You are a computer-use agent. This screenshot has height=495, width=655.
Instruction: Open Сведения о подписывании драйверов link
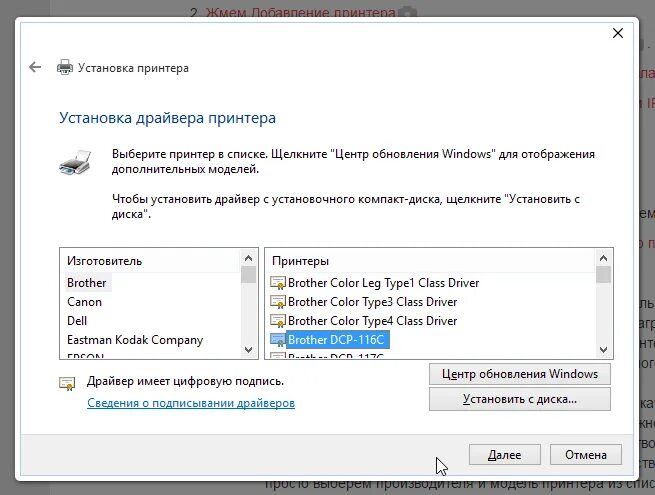pos(191,403)
